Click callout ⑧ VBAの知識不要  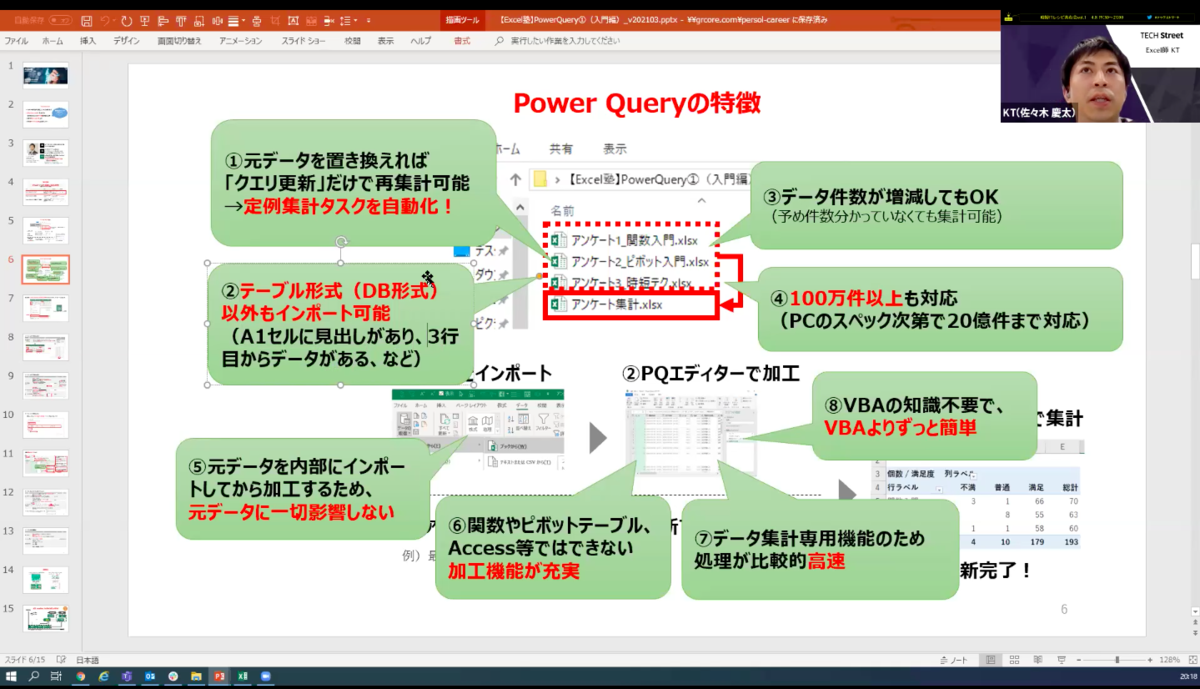pyautogui.click(x=924, y=414)
